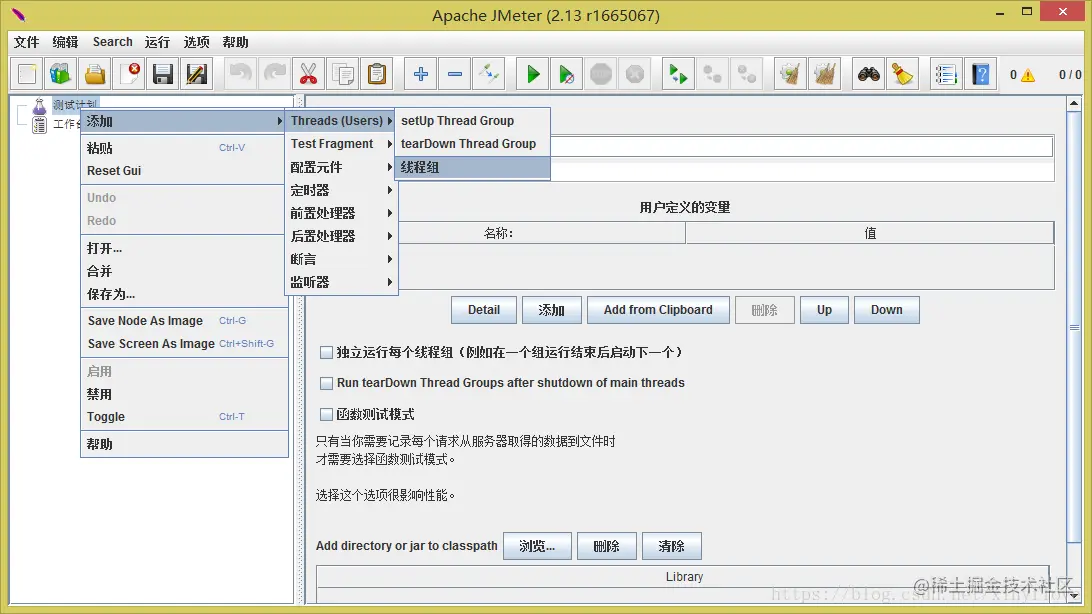
Task: Click the Copy toolbar icon
Action: 343,74
